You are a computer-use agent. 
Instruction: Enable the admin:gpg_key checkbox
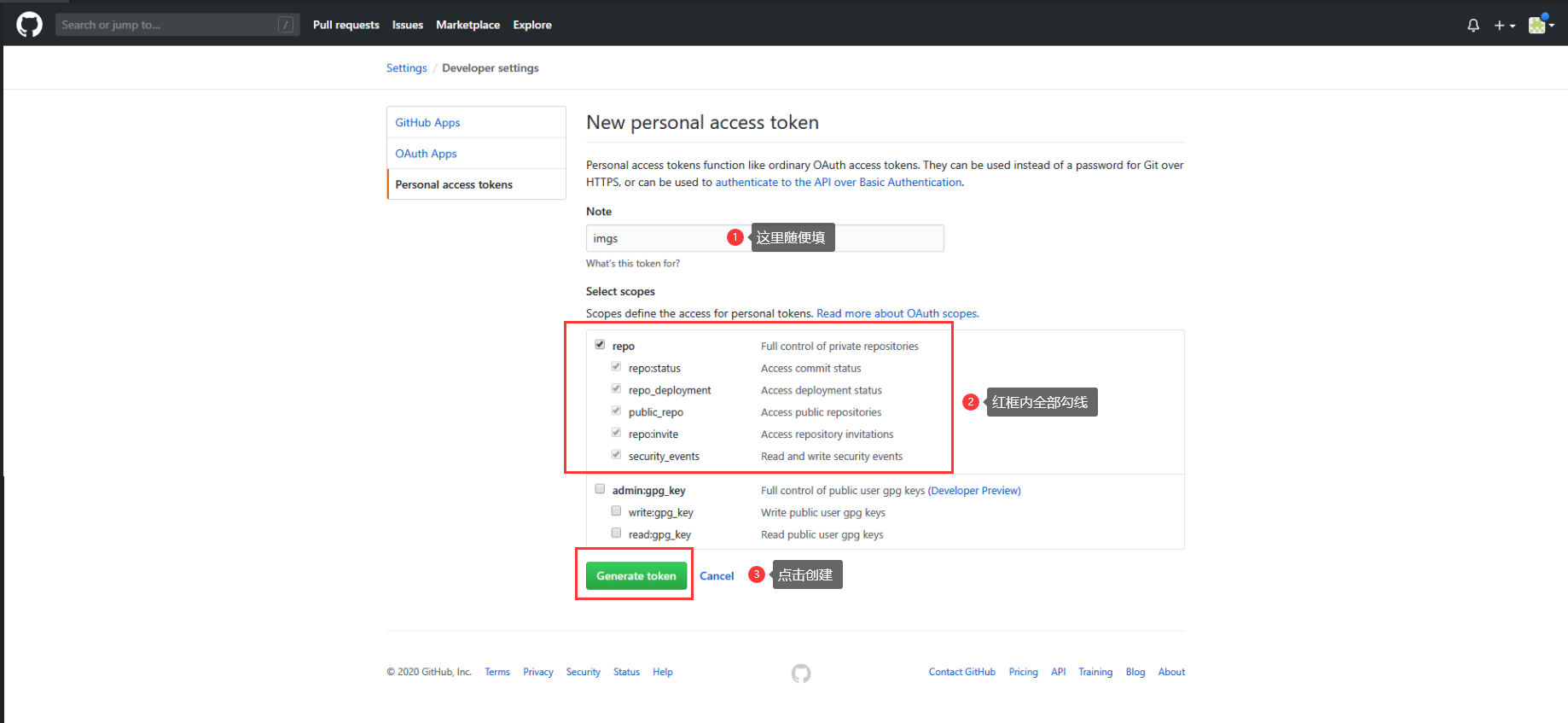click(x=600, y=489)
